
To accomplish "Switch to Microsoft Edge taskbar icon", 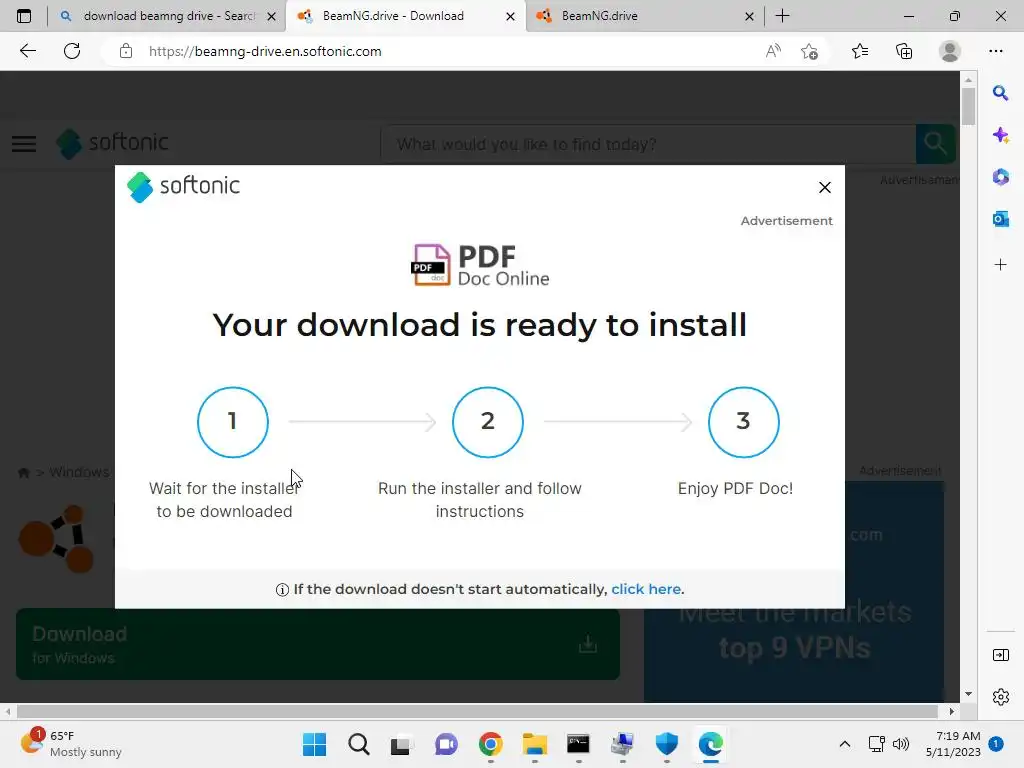I will tap(711, 744).
